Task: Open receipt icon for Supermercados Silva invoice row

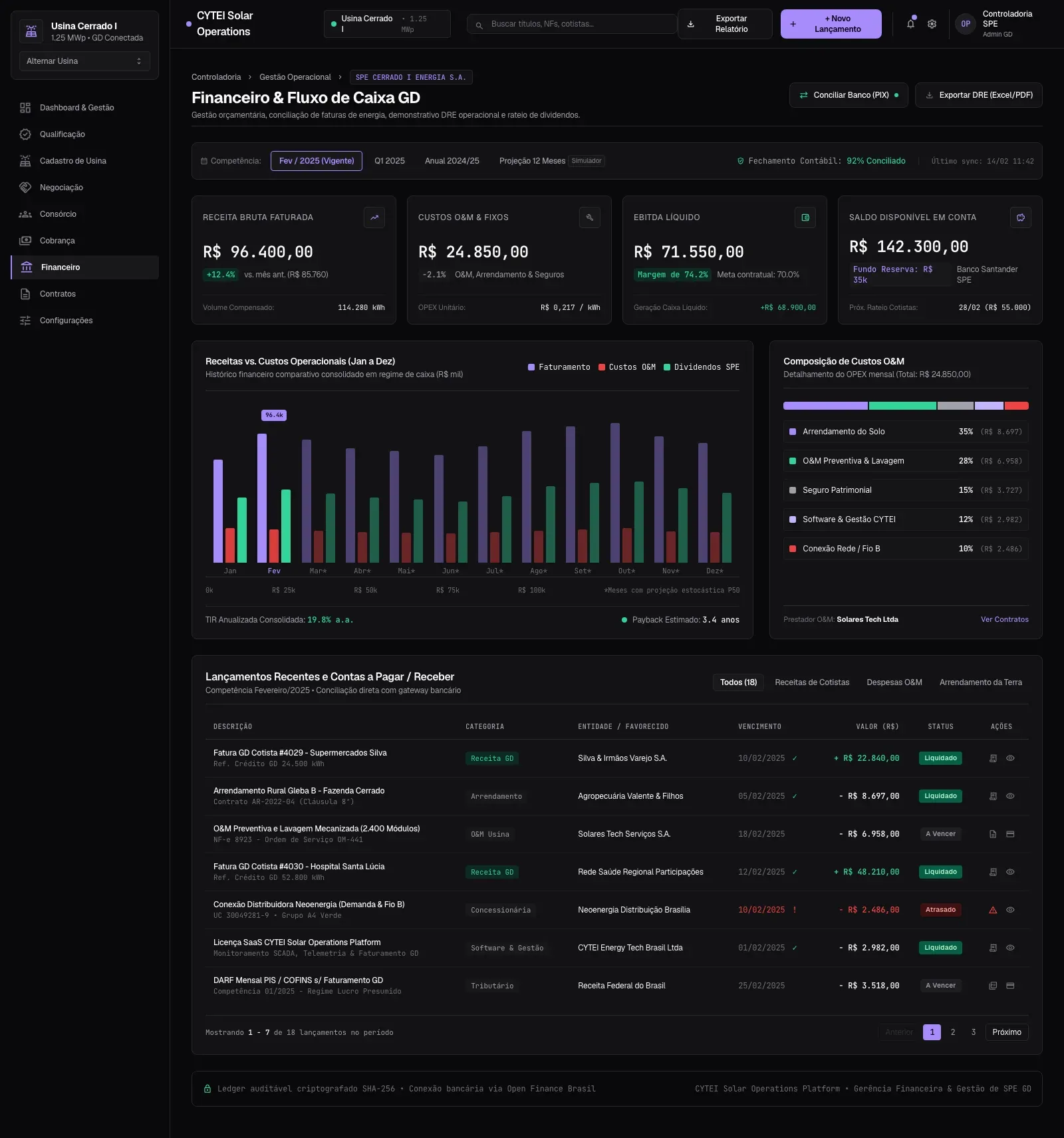Action: [993, 758]
